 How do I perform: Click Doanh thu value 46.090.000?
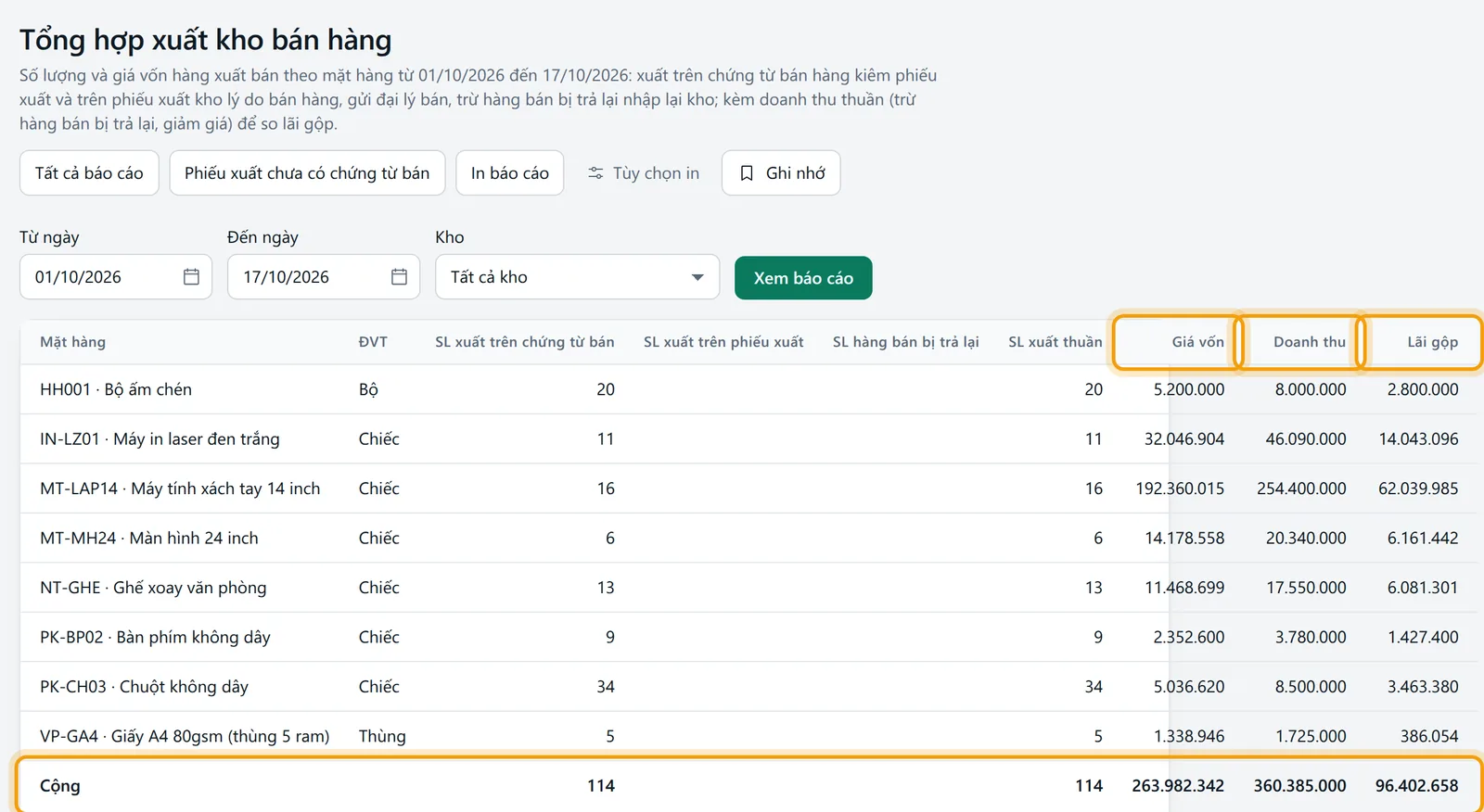coord(1306,439)
